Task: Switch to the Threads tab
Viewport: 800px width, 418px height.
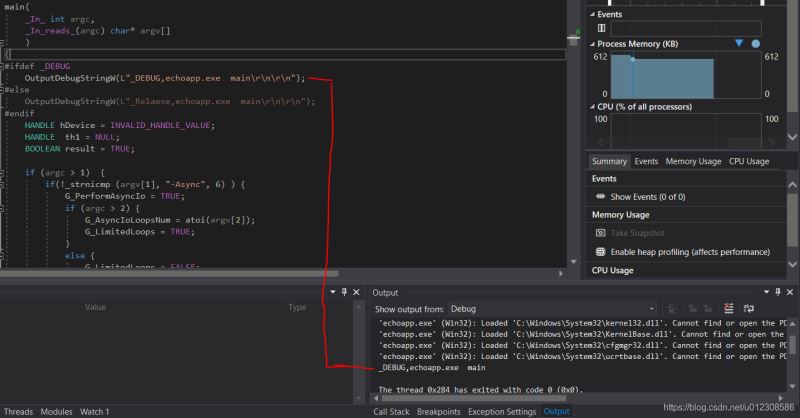Action: click(18, 411)
